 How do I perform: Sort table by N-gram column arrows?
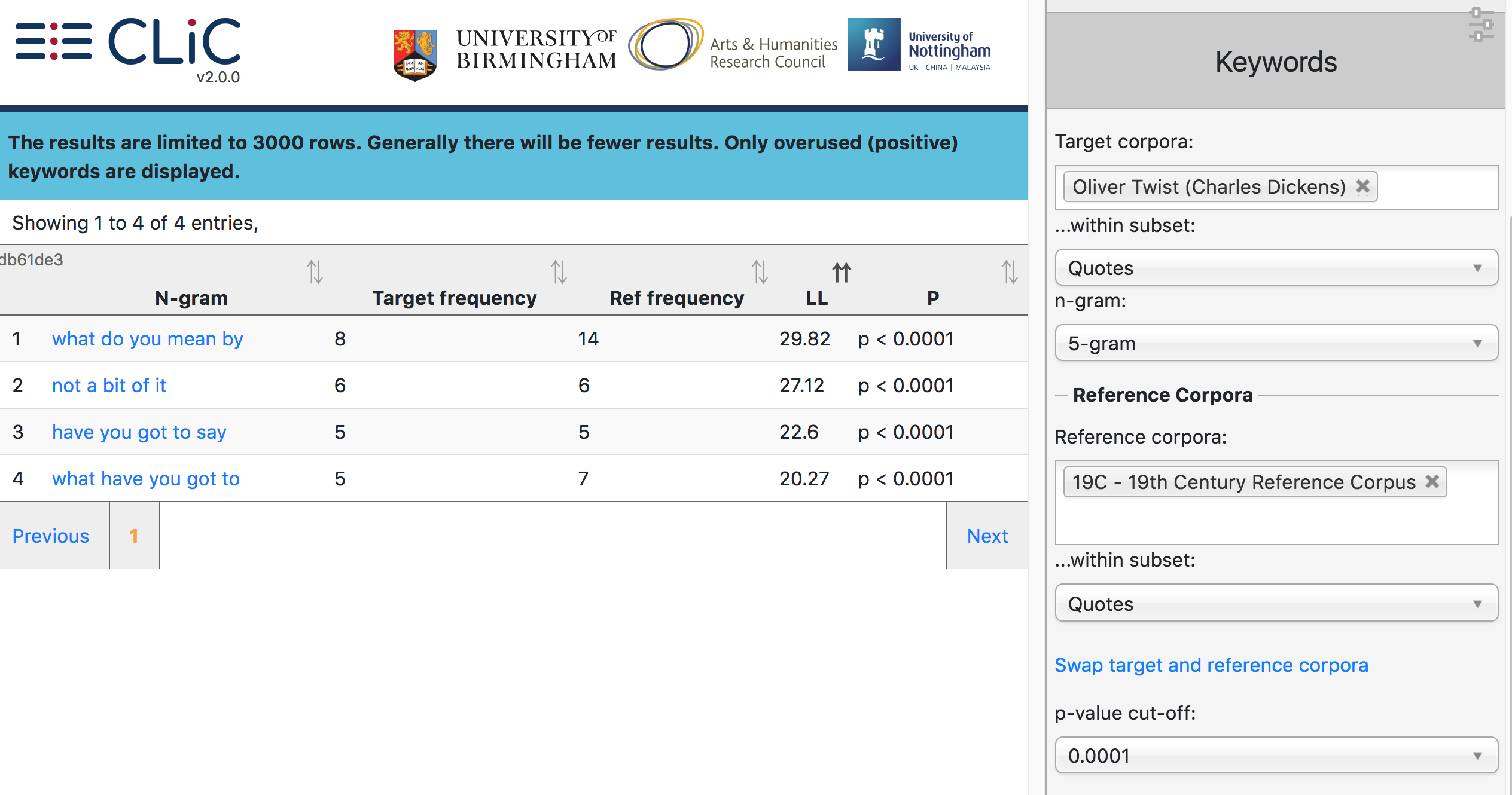(x=315, y=272)
